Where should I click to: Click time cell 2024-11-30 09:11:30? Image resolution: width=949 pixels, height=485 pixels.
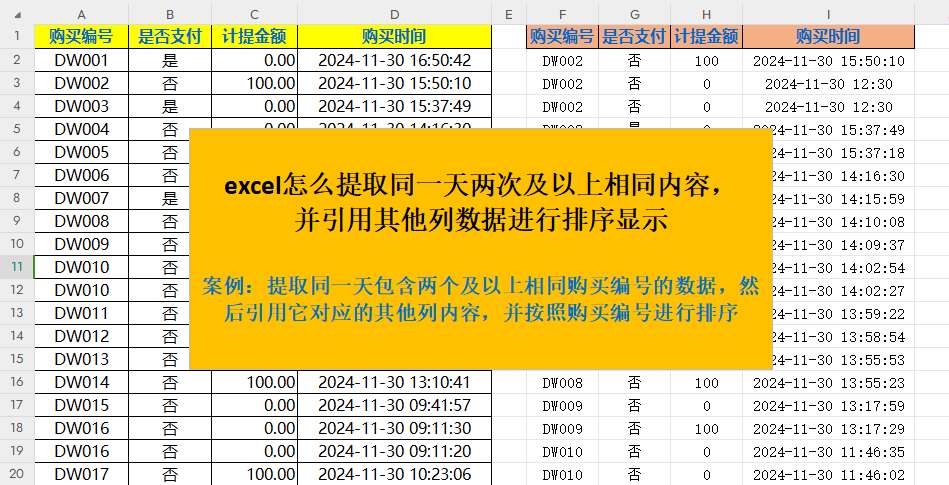tap(395, 428)
